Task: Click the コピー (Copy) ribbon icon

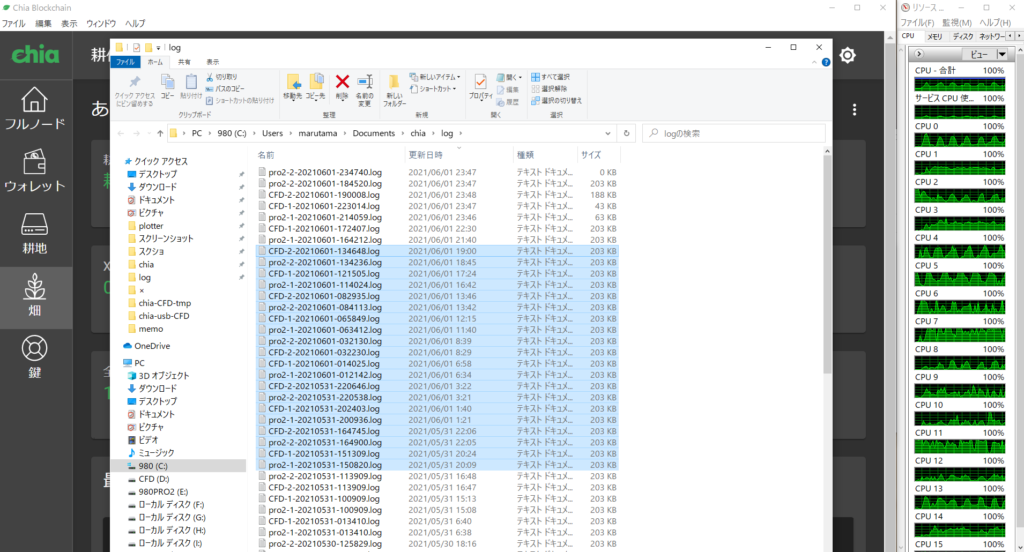Action: click(x=167, y=87)
